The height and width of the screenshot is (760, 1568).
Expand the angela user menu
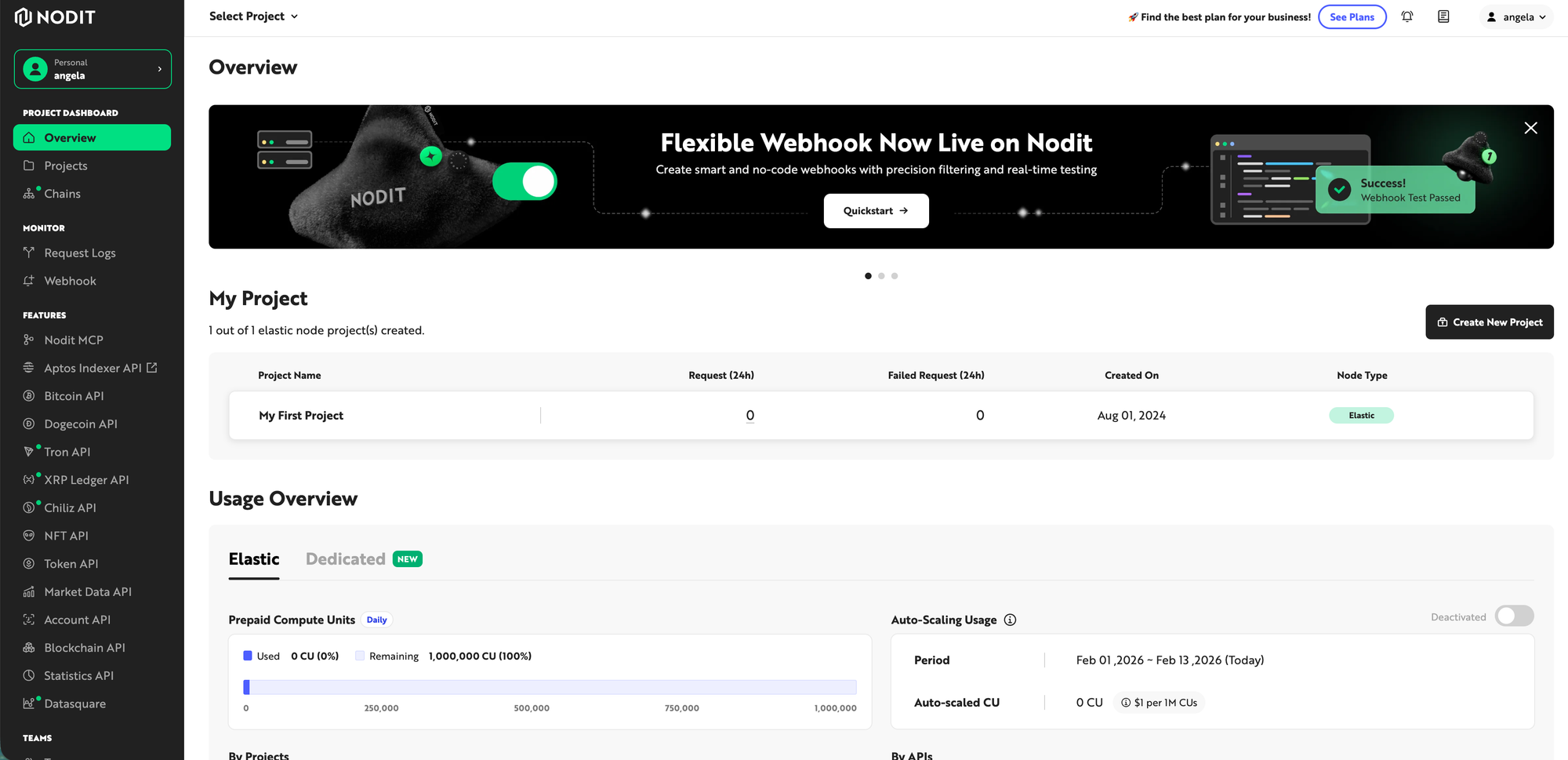[1516, 17]
